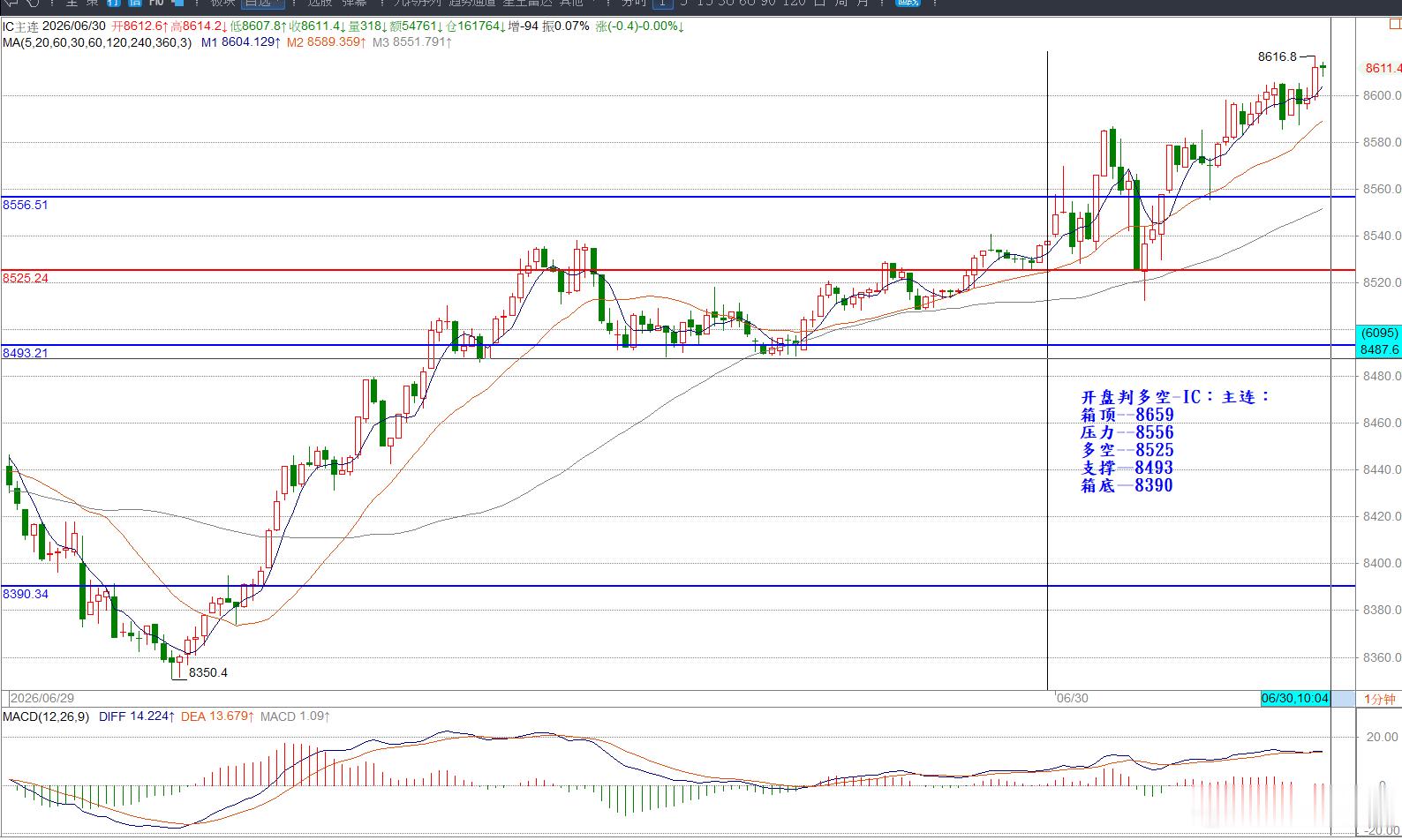Click the 8616.8 session high marker
The width and height of the screenshot is (1402, 840).
[x=1278, y=56]
